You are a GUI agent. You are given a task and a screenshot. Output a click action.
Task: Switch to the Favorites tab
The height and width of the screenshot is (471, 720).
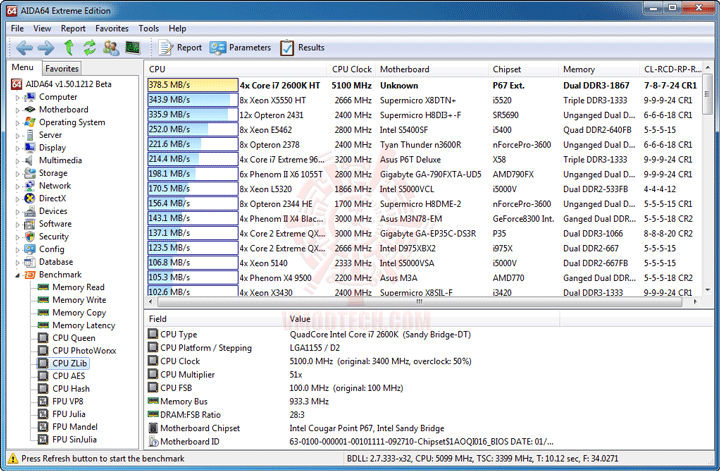[x=62, y=68]
